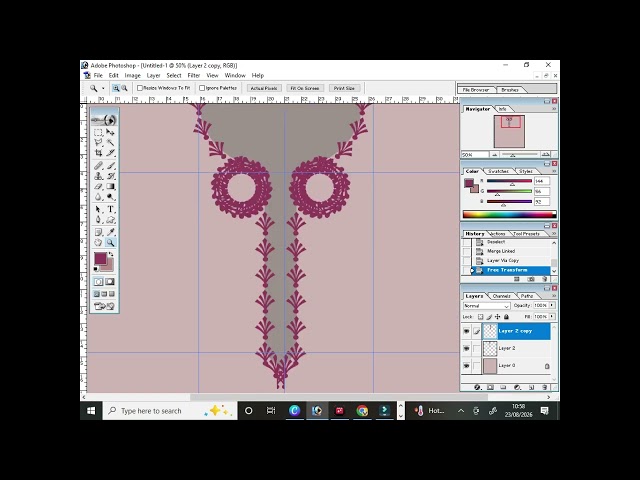The height and width of the screenshot is (480, 640).
Task: Toggle Lock position
Action: point(498,317)
